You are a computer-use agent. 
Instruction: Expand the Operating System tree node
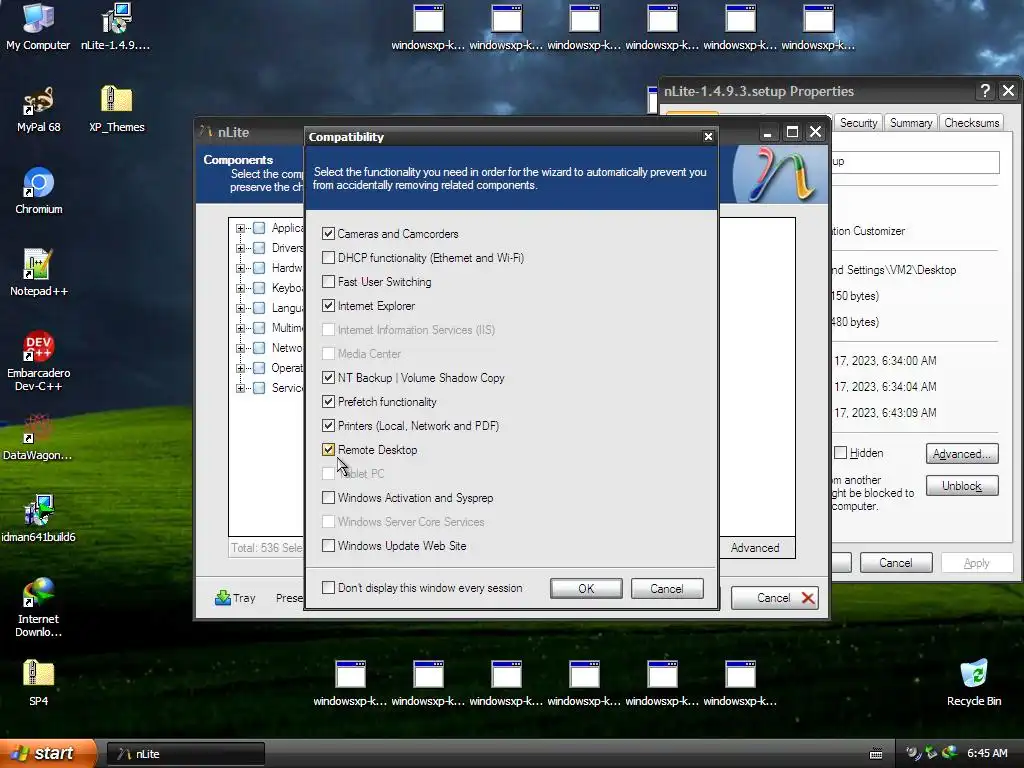tap(240, 368)
